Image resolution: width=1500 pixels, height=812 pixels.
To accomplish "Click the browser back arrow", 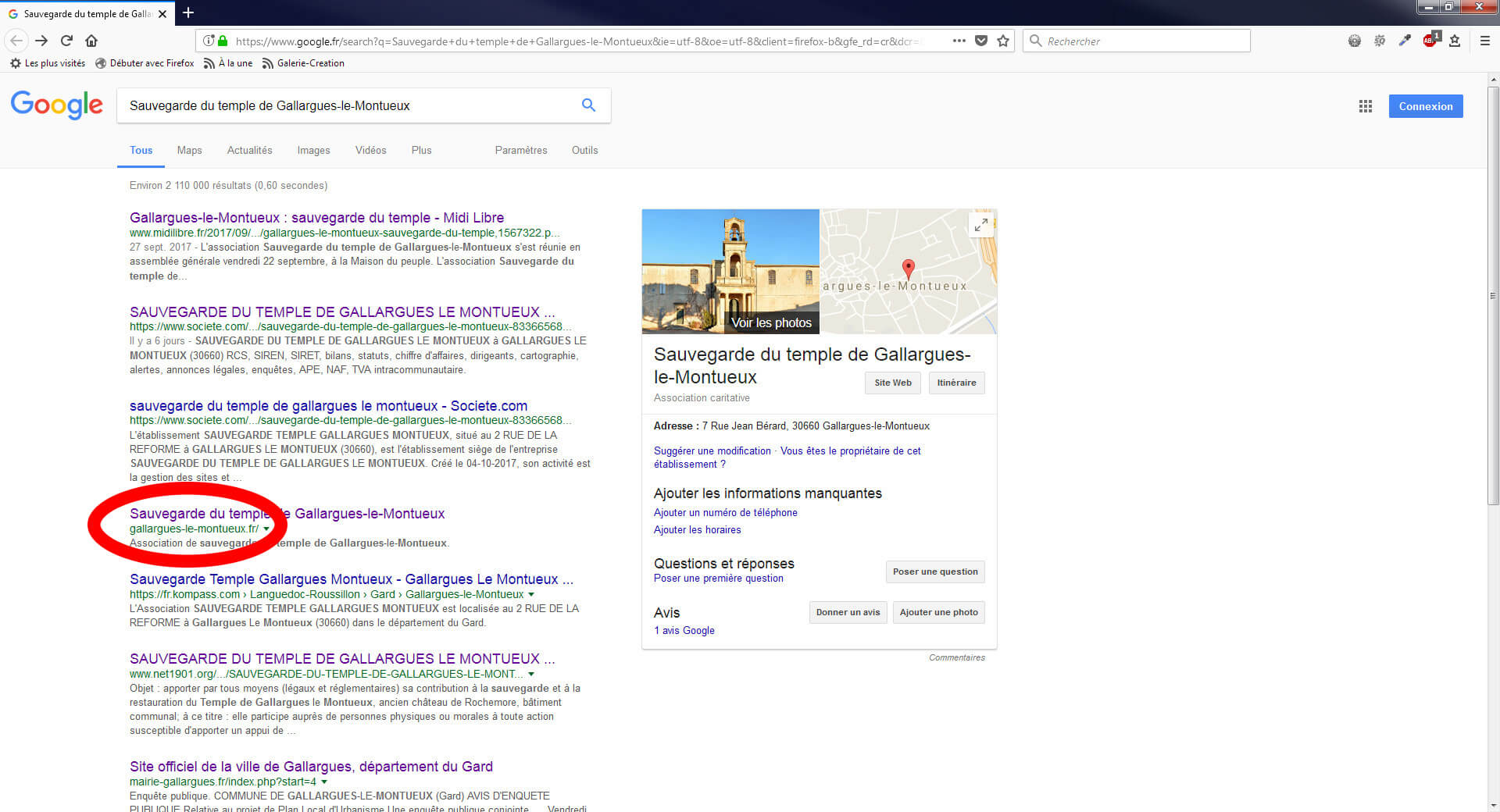I will click(16, 41).
